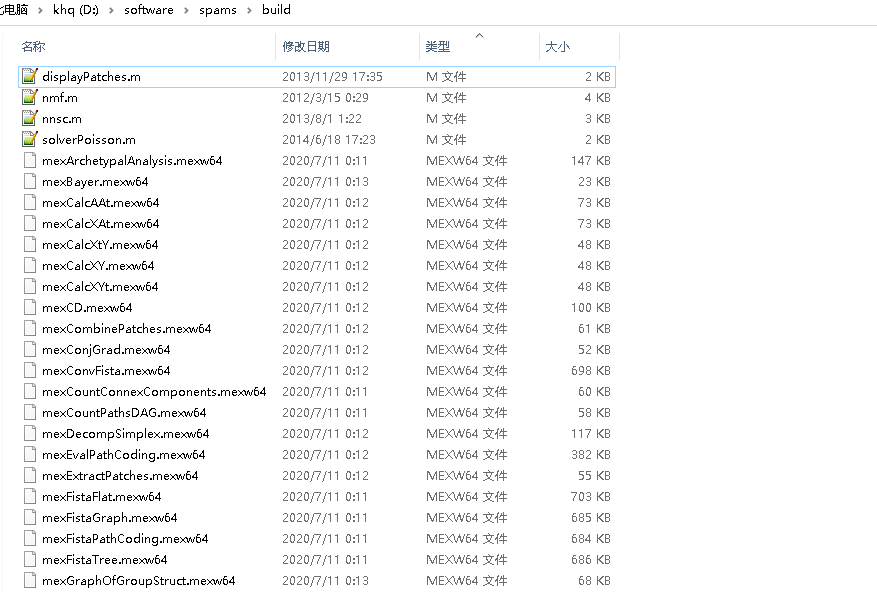Sort files by the 大小 column header
Viewport: 877px width, 592px height.
point(558,46)
